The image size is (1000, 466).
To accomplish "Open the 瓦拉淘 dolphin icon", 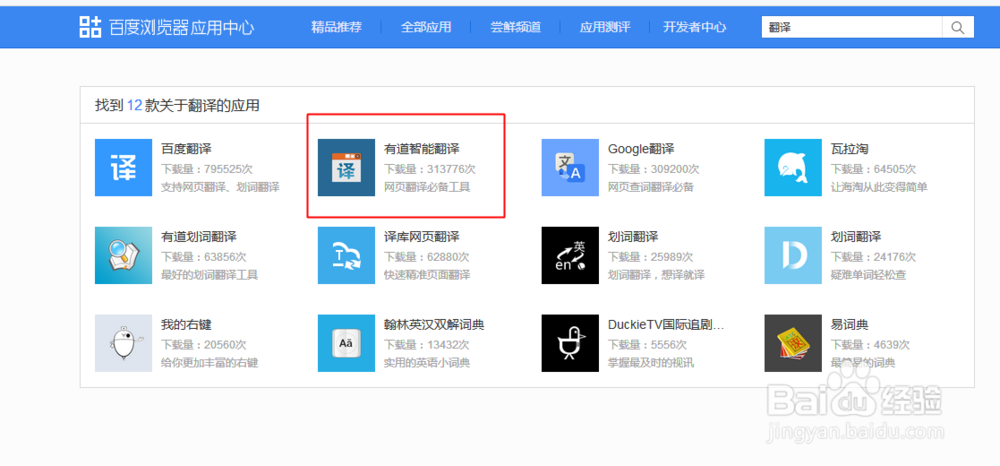I will (793, 168).
